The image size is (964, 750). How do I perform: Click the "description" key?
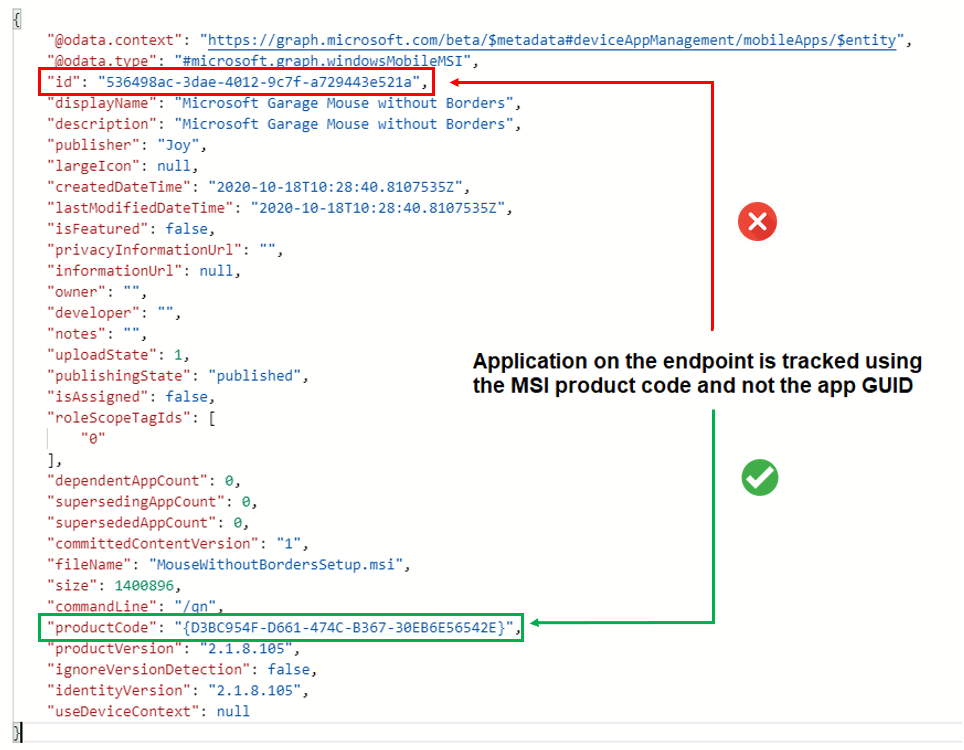pos(101,124)
